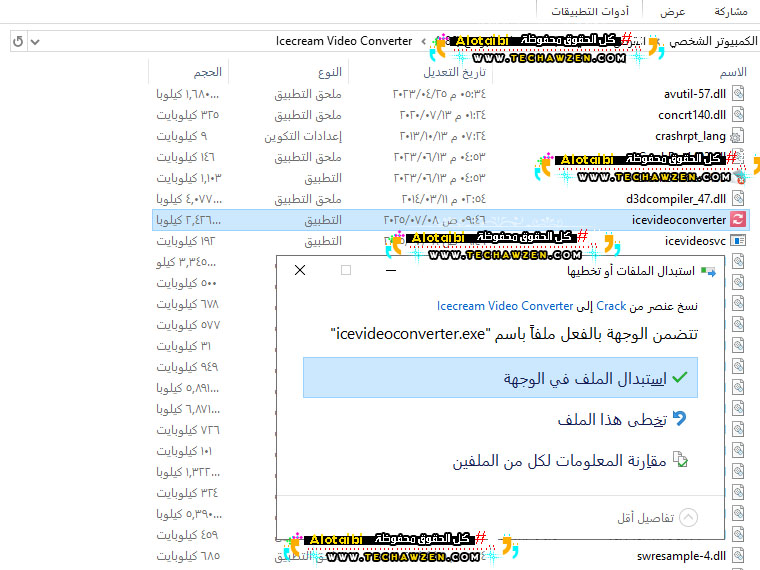The width and height of the screenshot is (760, 570).
Task: Click the refresh icon beside address bar
Action: [18, 42]
